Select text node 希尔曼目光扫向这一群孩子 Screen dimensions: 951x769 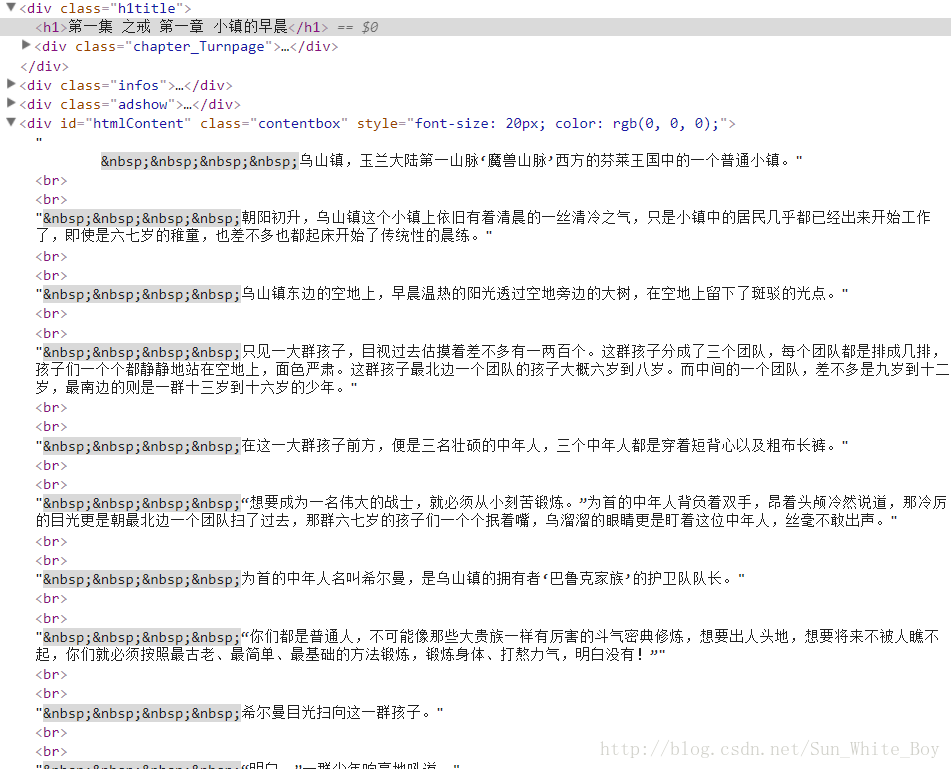point(240,713)
